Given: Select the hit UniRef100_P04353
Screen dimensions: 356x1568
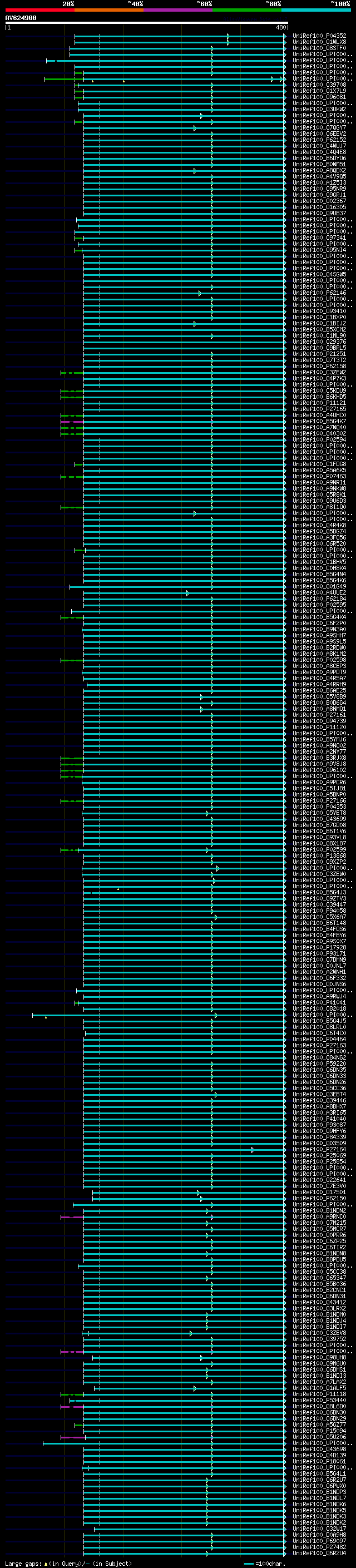Looking at the screenshot, I should [319, 807].
